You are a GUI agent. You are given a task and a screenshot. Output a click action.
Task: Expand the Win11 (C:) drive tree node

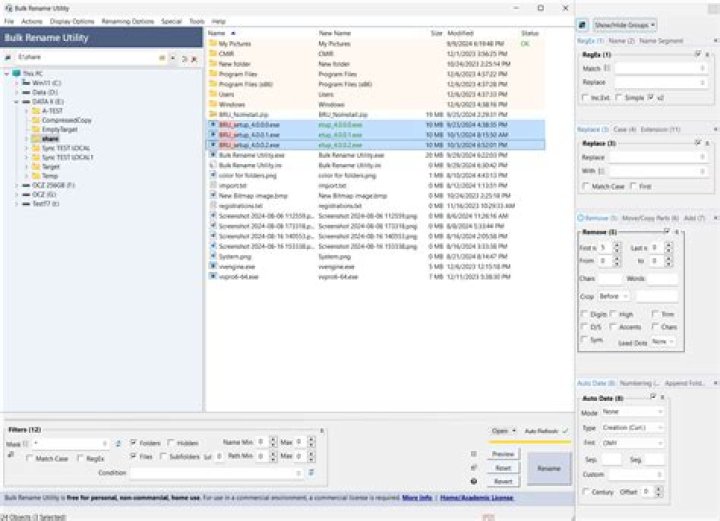[x=17, y=83]
